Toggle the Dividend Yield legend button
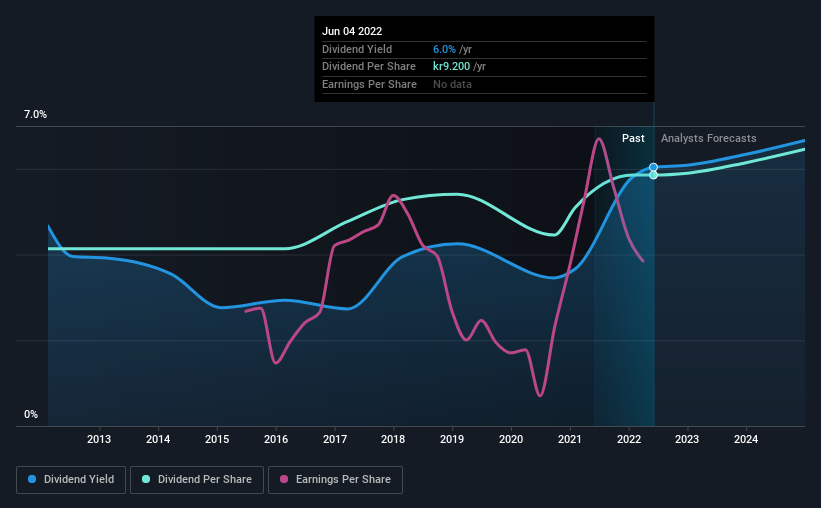Image resolution: width=821 pixels, height=508 pixels. (71, 480)
